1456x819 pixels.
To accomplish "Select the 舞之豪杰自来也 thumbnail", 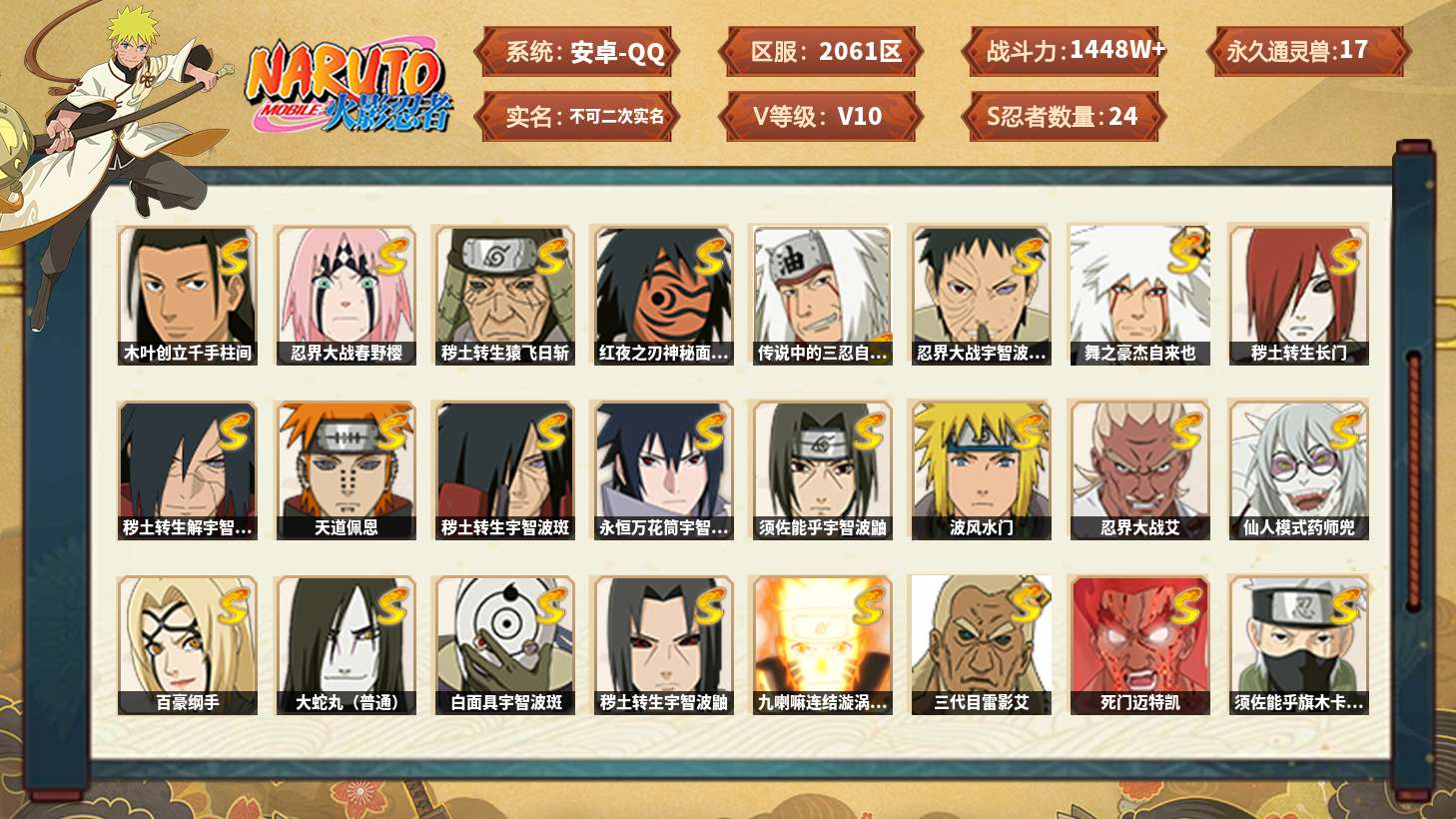I will pyautogui.click(x=1139, y=295).
